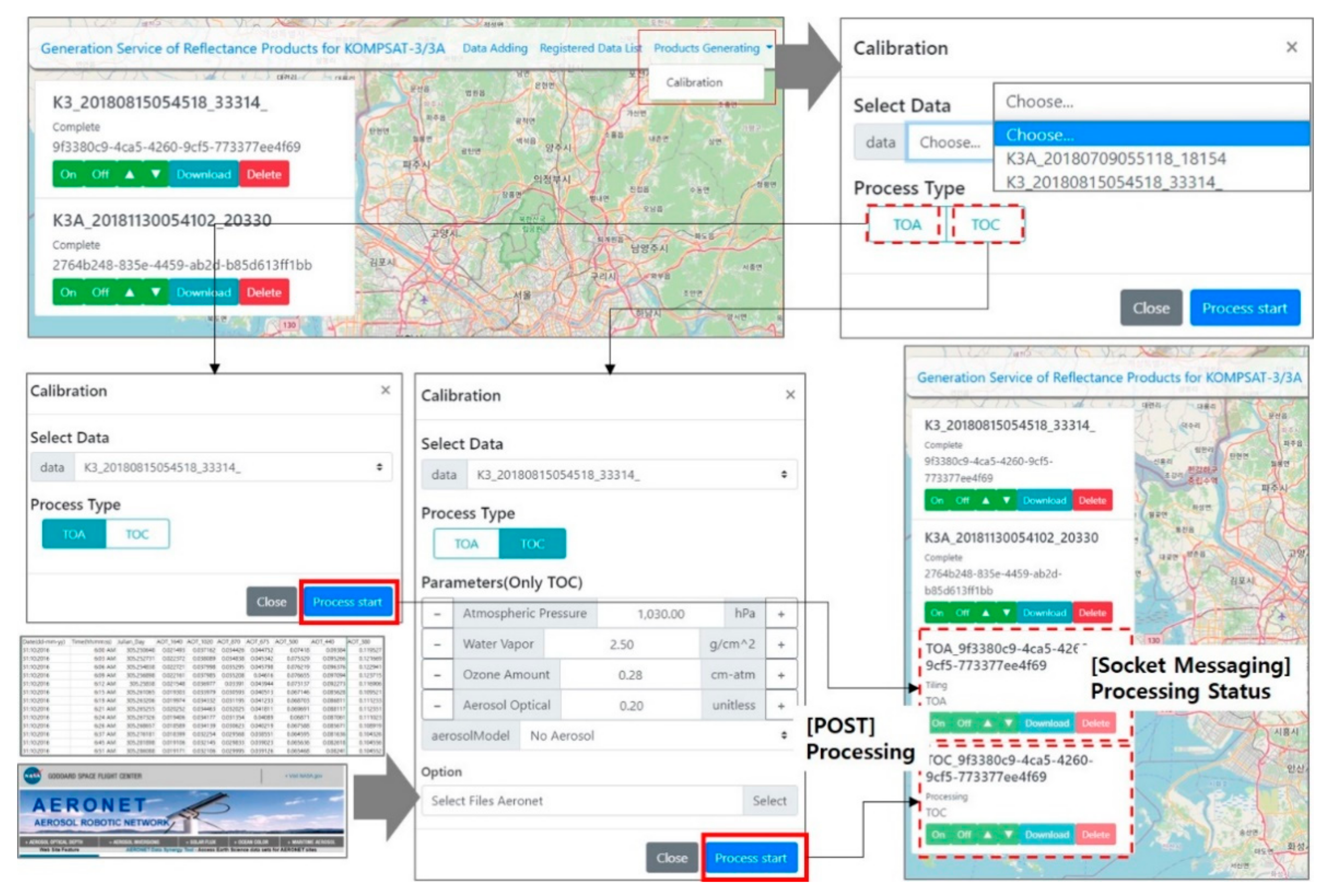Select Calibration from the dropdown menu
Image resolution: width=1331 pixels, height=896 pixels.
694,82
